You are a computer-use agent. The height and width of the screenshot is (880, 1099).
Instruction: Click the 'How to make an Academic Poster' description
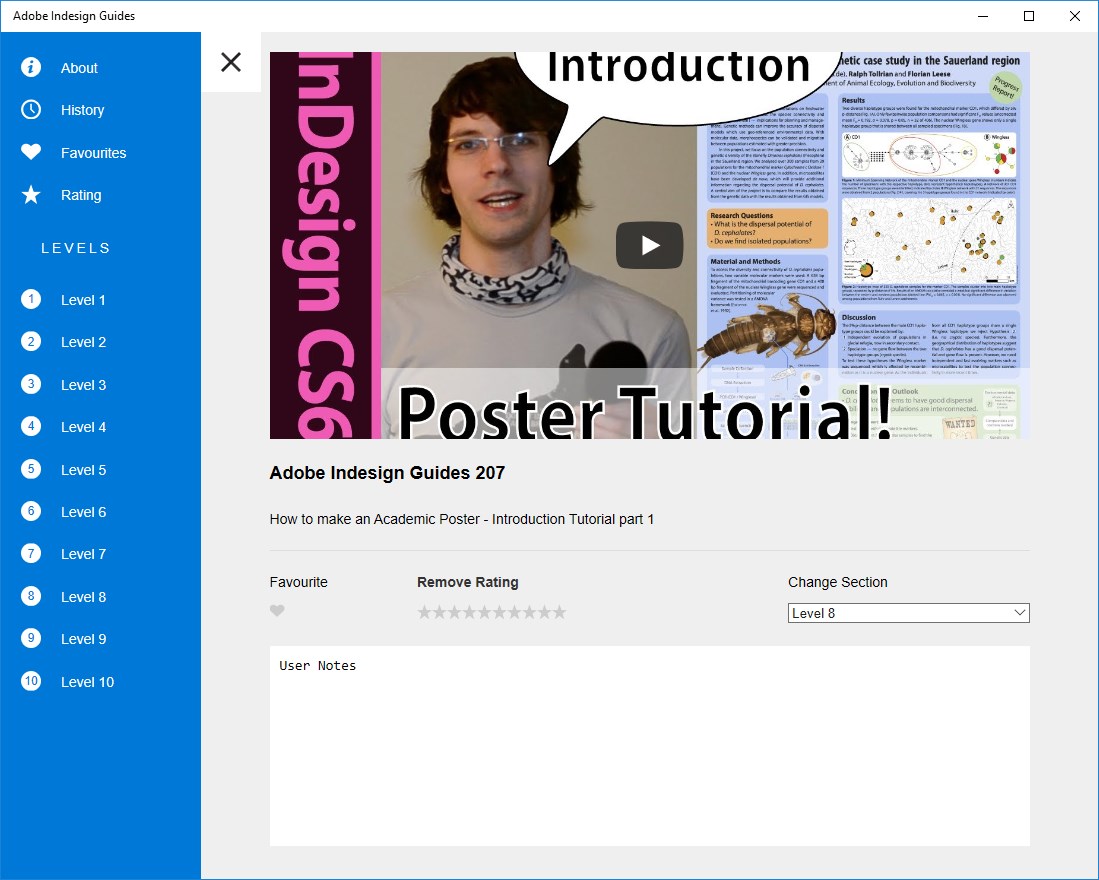[462, 519]
